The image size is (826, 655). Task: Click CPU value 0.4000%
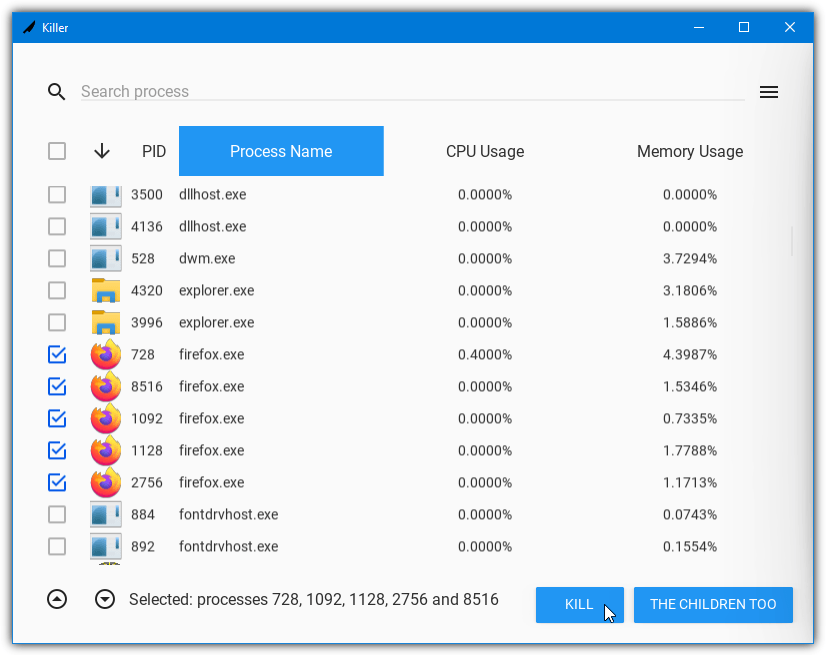point(485,355)
